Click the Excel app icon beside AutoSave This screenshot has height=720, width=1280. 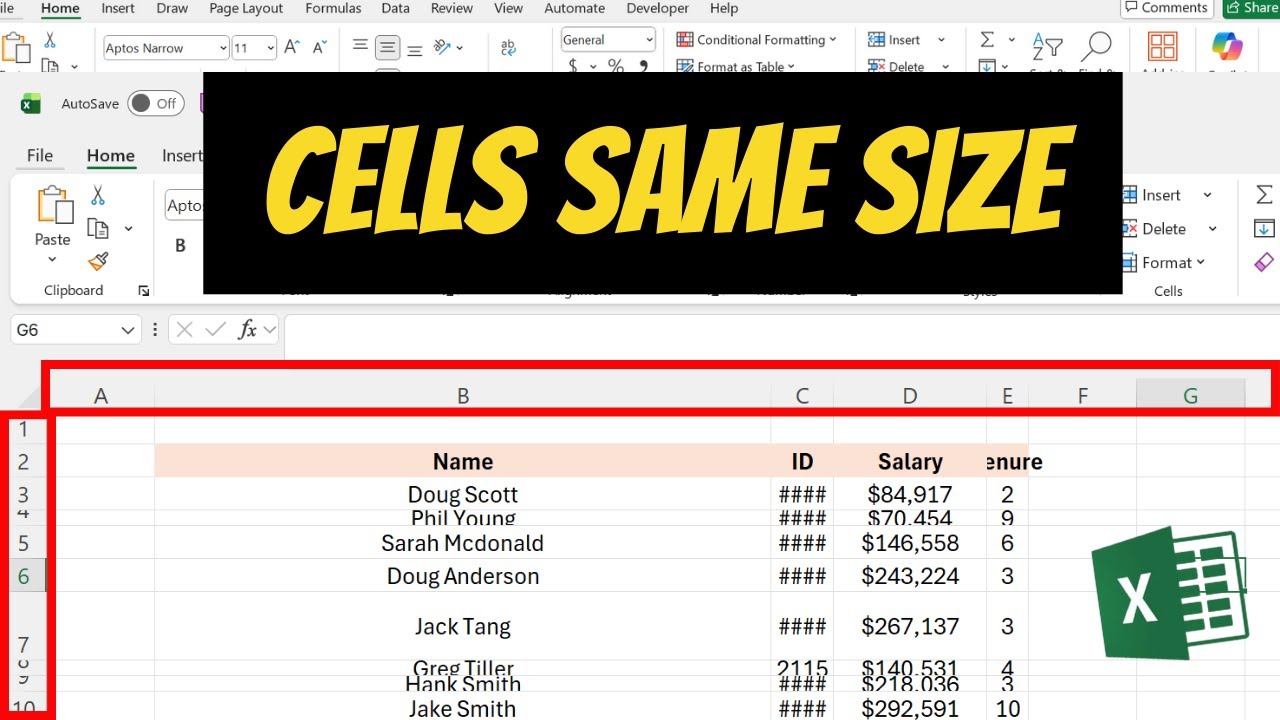click(x=31, y=103)
